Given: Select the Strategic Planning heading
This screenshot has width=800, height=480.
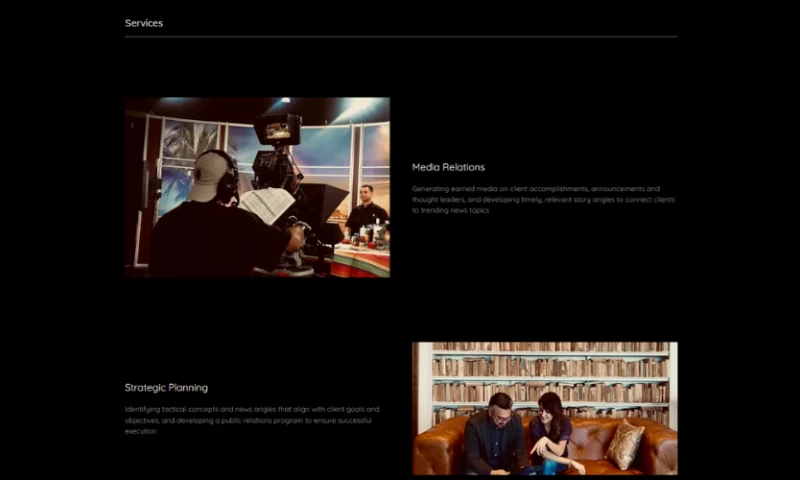Looking at the screenshot, I should (x=166, y=387).
